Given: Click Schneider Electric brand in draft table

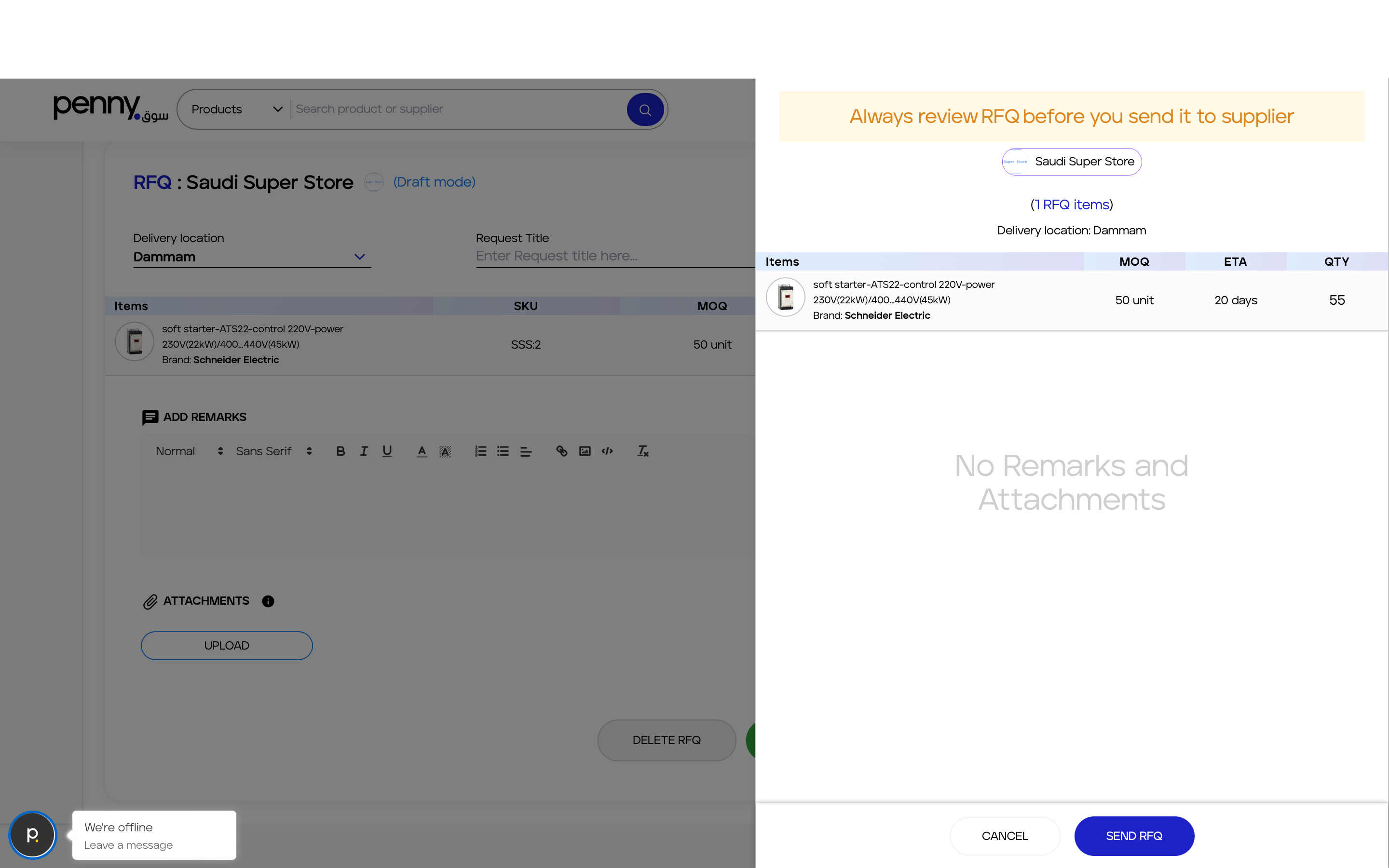Looking at the screenshot, I should point(236,360).
